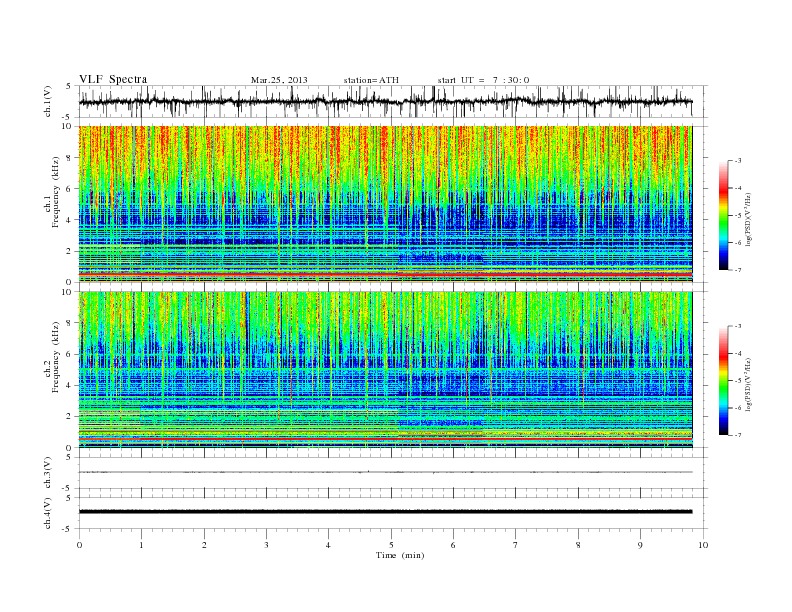Click the "-7" label on ch.2 color scale
Image resolution: width=792 pixels, height=612 pixels.
tap(738, 435)
